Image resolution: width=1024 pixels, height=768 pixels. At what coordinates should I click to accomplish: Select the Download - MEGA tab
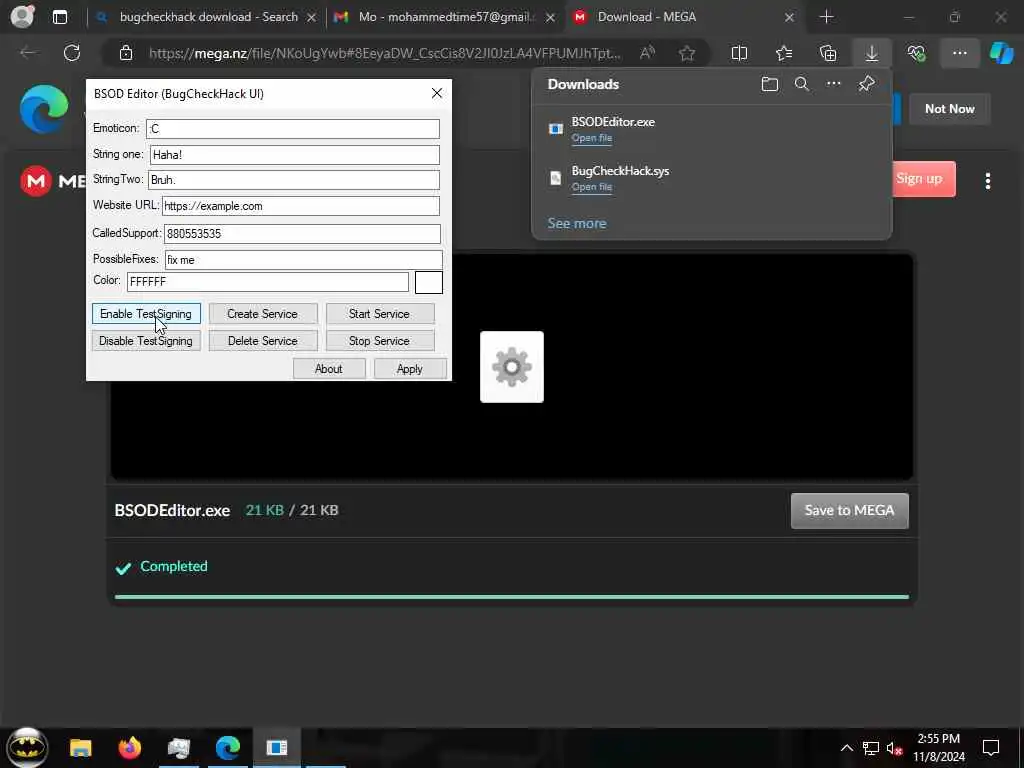tap(684, 17)
